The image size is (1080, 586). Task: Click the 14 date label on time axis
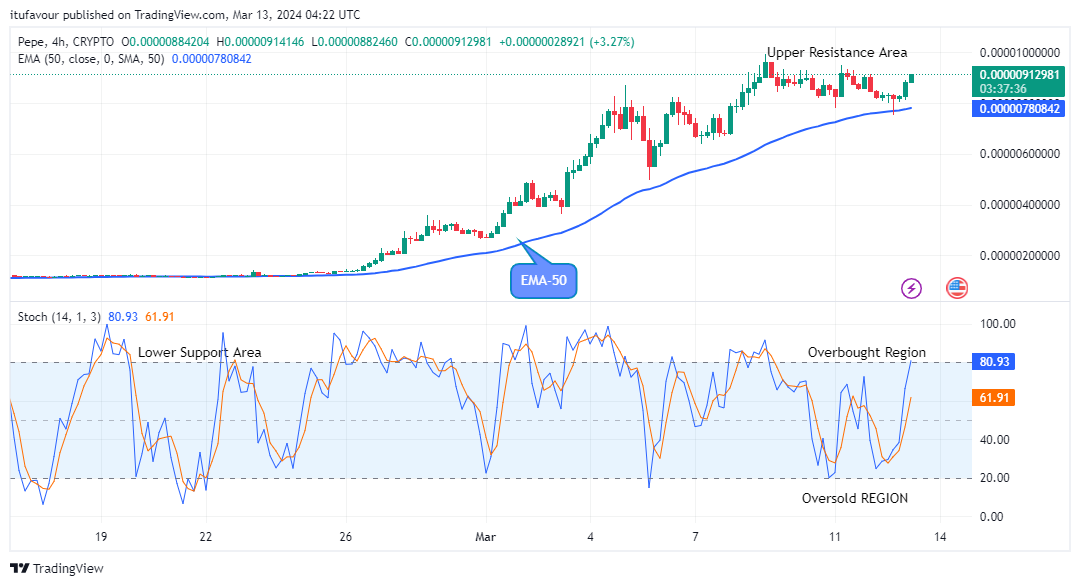point(940,536)
